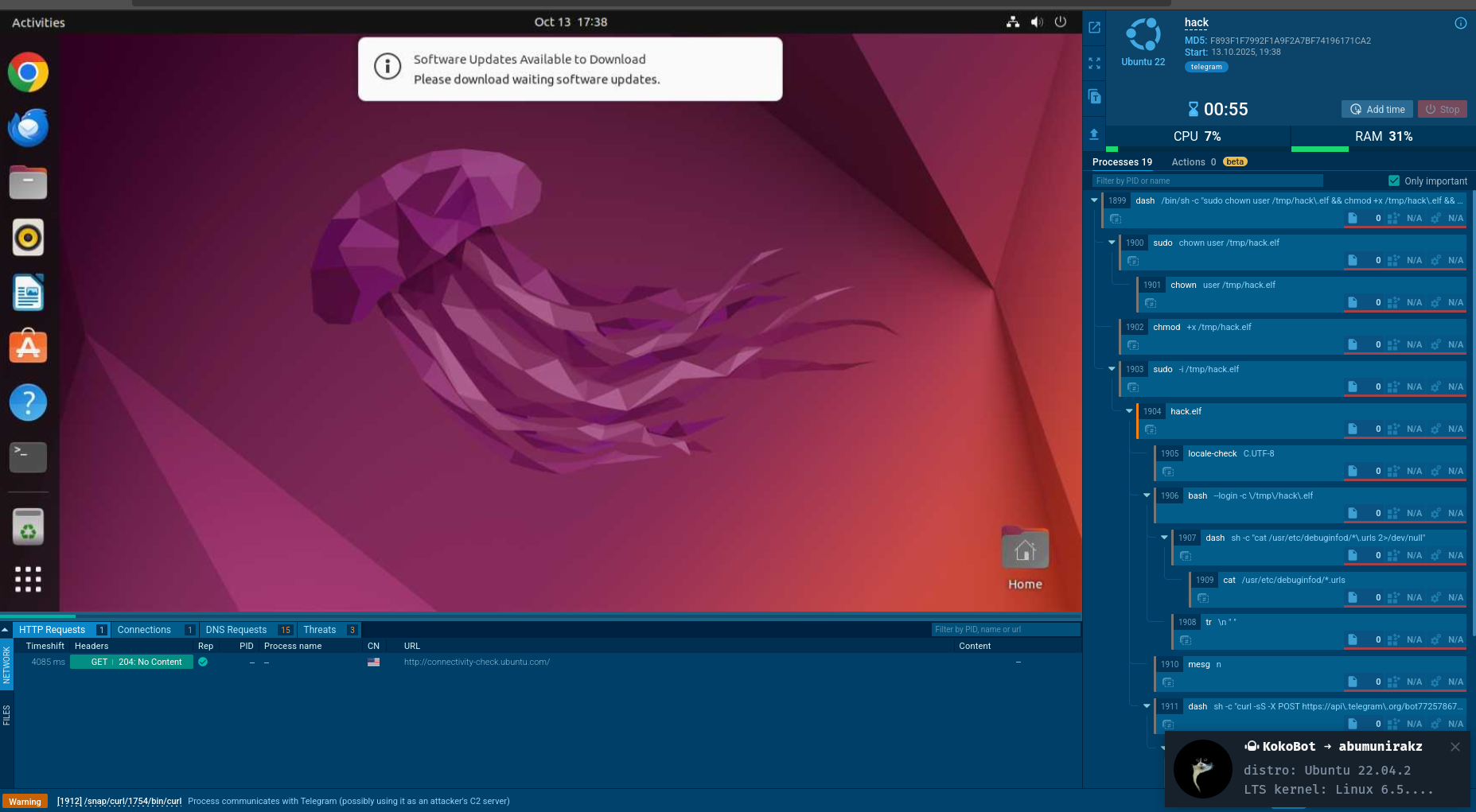The height and width of the screenshot is (812, 1476).
Task: View files icon on the hack.elf process row
Action: pos(1352,429)
